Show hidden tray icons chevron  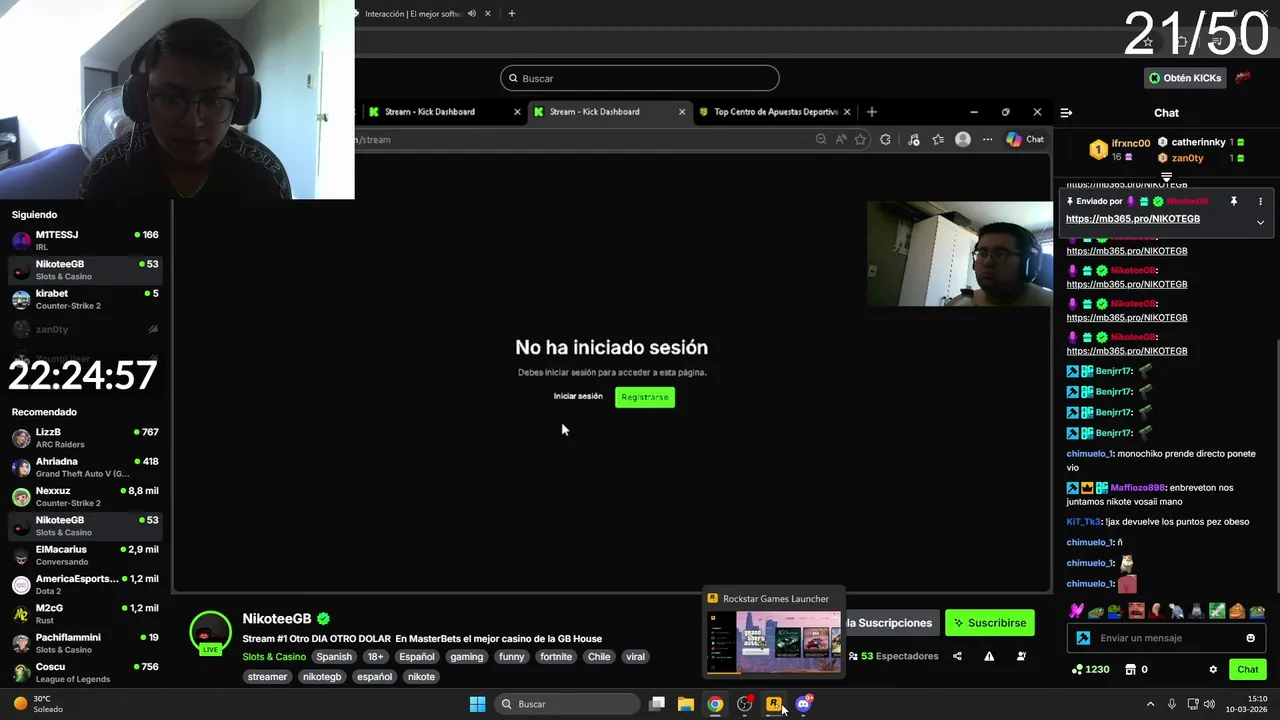(x=1150, y=704)
